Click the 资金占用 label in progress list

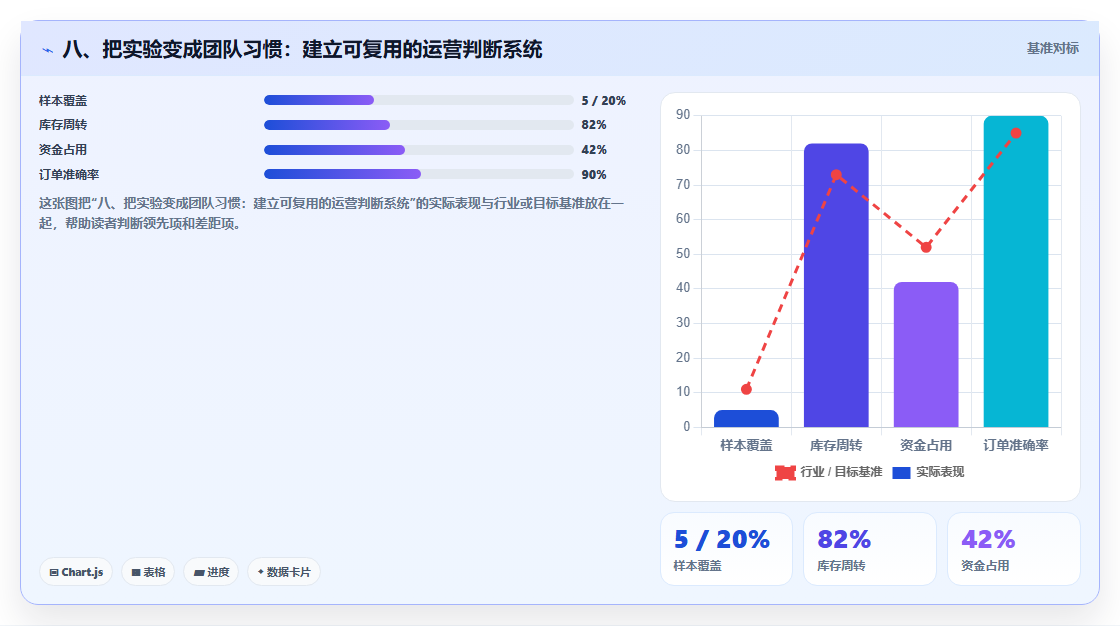pyautogui.click(x=63, y=150)
